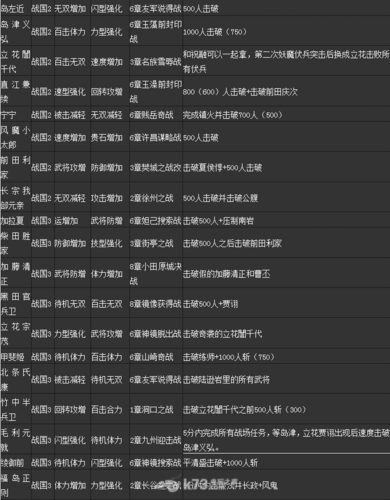Click the skill cell '运增加'
Screen dimensions: 390x500
click(66, 221)
